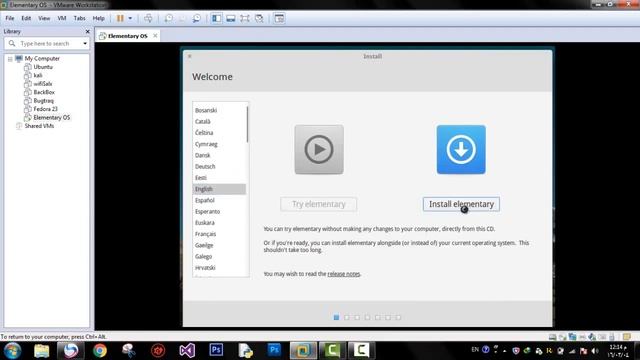The height and width of the screenshot is (360, 640).
Task: Open Visual Studio from taskbar
Action: (187, 350)
